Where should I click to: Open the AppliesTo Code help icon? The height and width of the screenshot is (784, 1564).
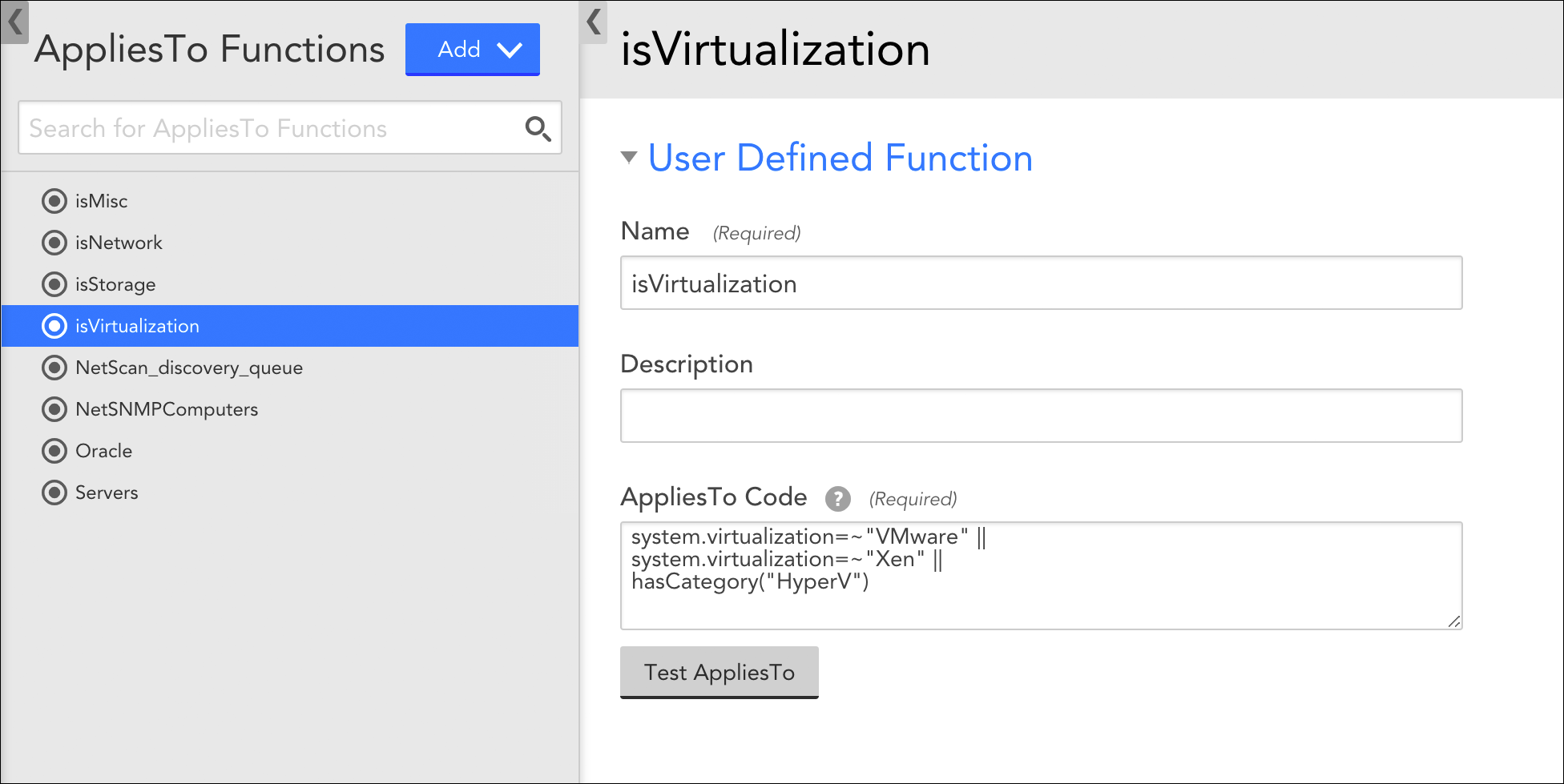(x=838, y=499)
